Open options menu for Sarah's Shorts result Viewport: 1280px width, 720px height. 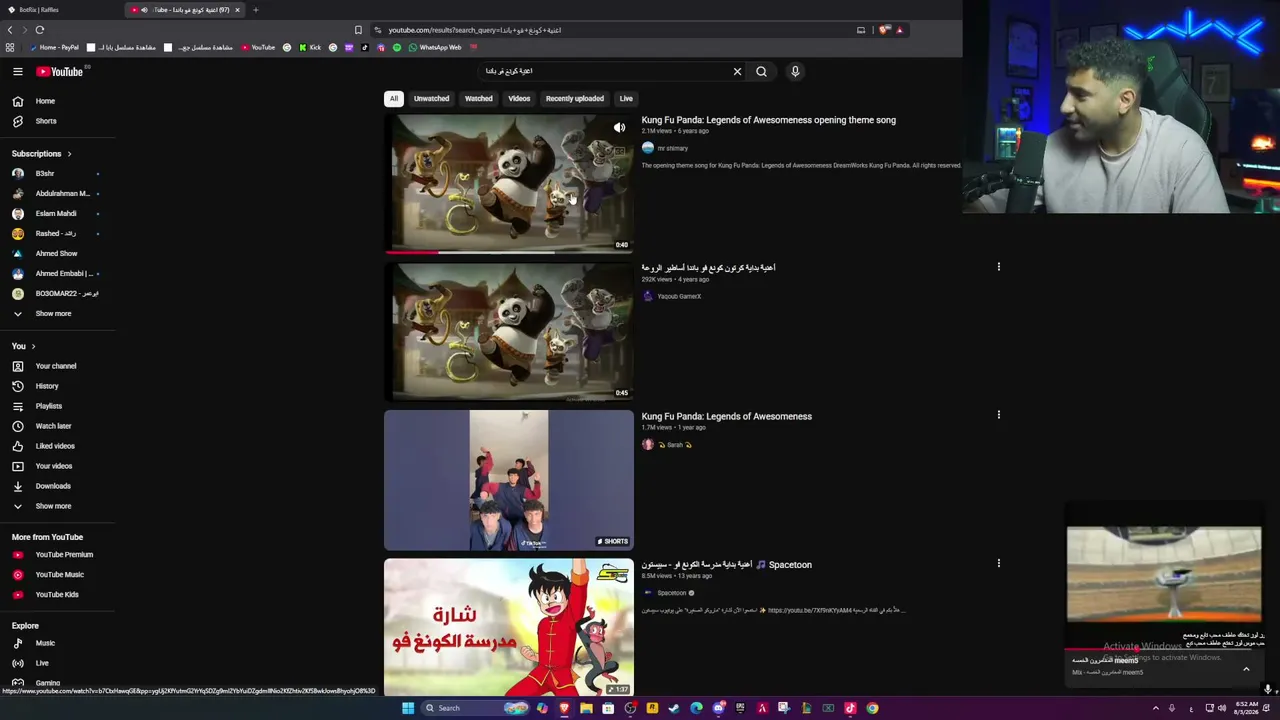[x=998, y=415]
